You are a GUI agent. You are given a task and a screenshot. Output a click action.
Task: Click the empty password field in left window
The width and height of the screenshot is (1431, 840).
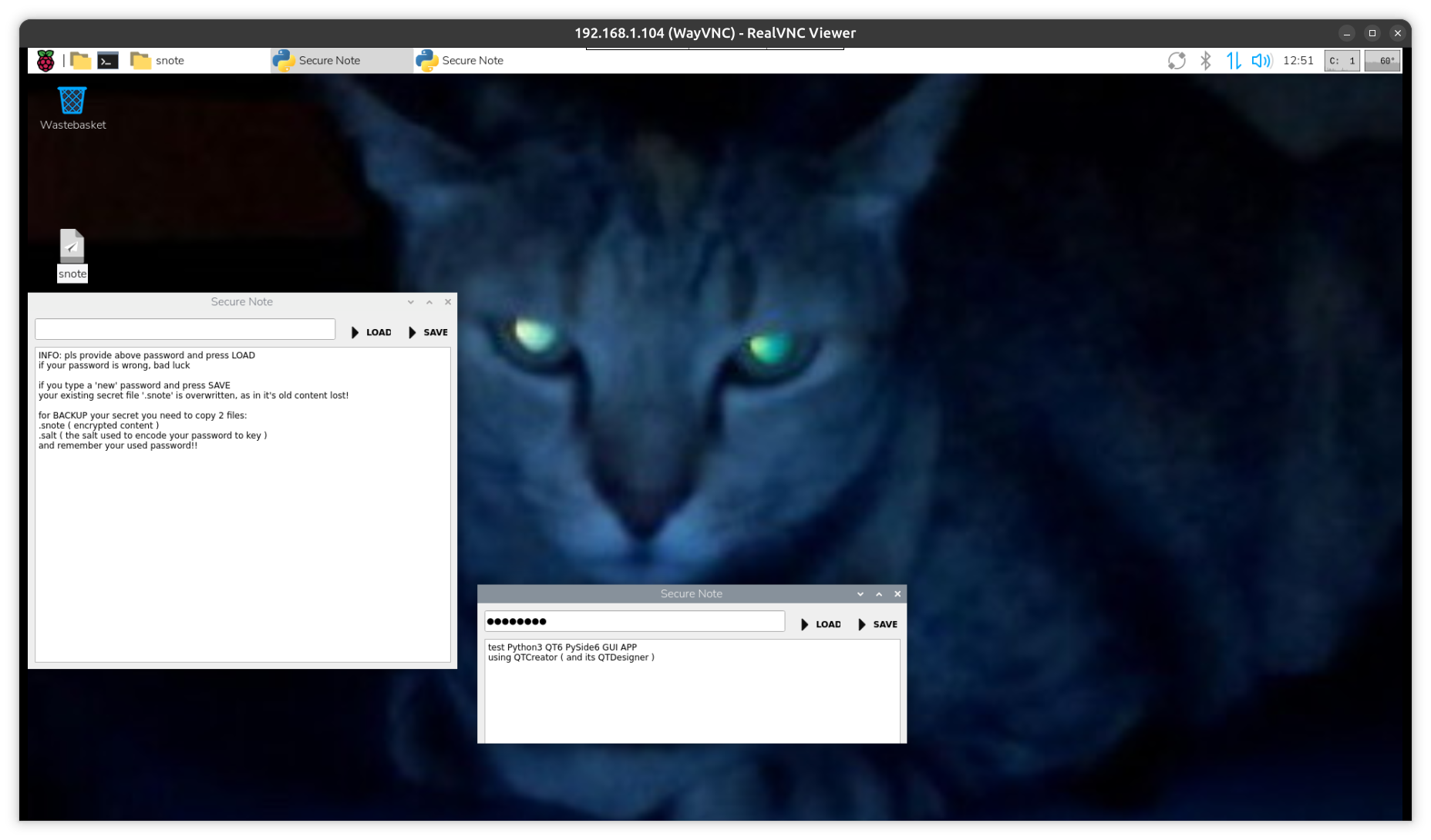click(x=185, y=330)
